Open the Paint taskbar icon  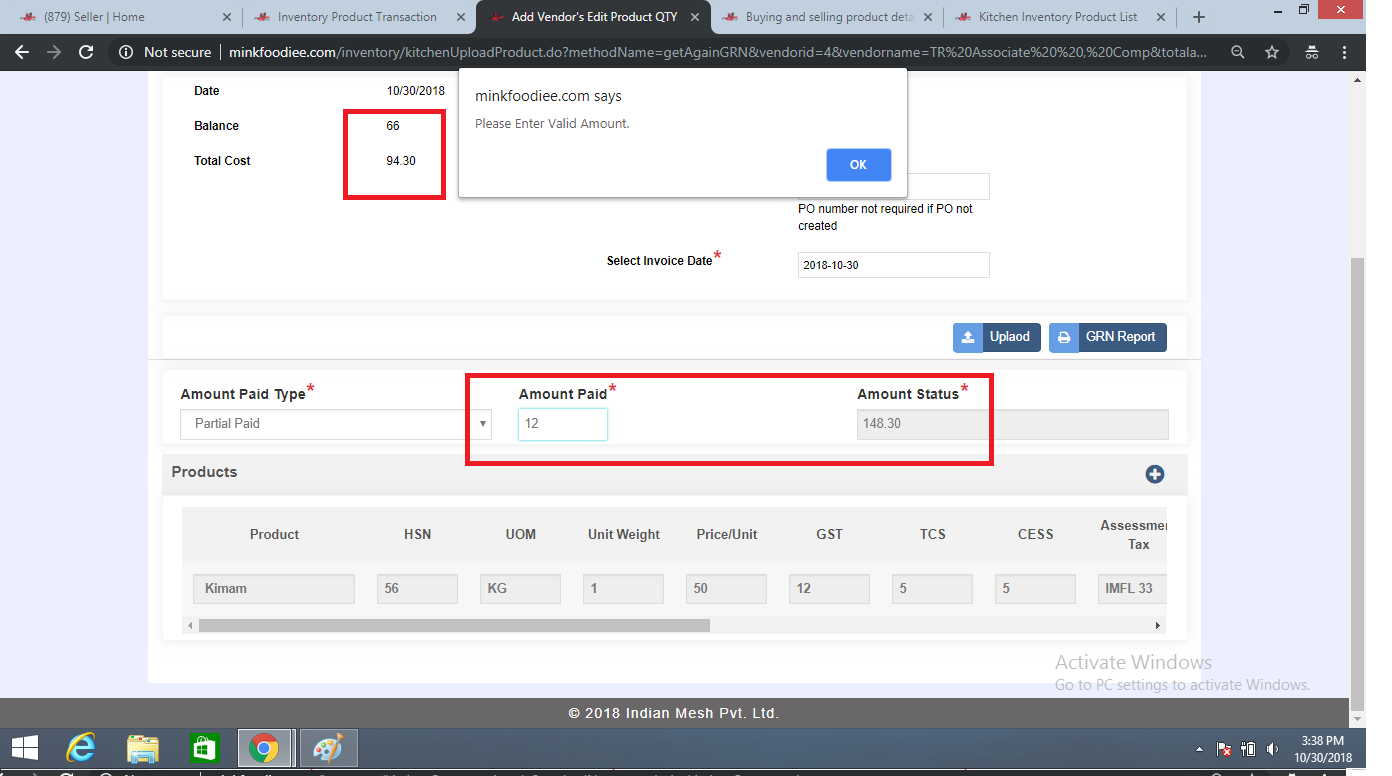click(x=328, y=748)
